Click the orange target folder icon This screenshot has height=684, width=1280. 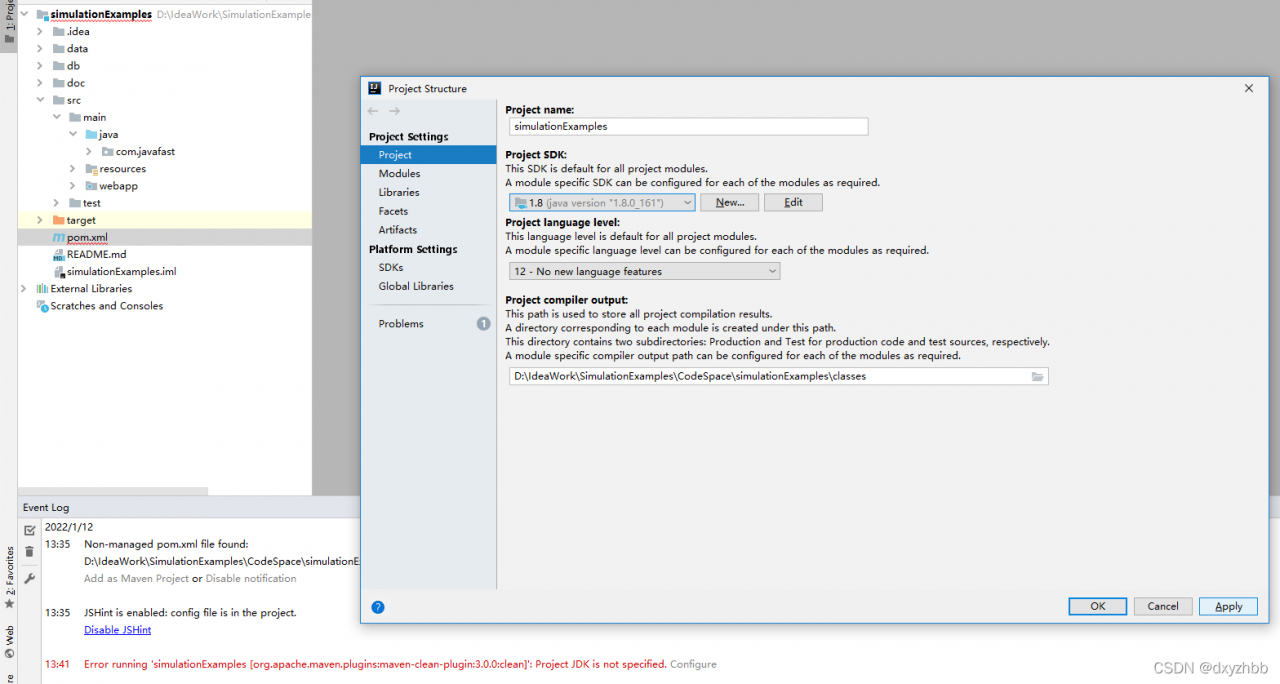(58, 221)
